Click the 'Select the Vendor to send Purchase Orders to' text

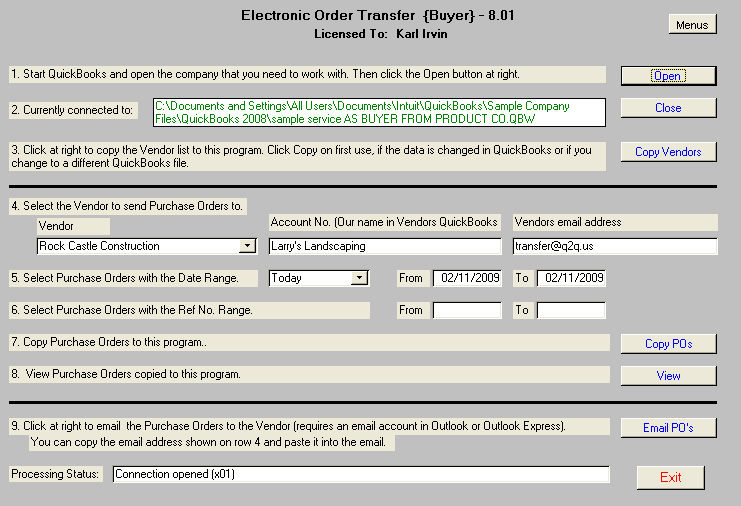[128, 206]
